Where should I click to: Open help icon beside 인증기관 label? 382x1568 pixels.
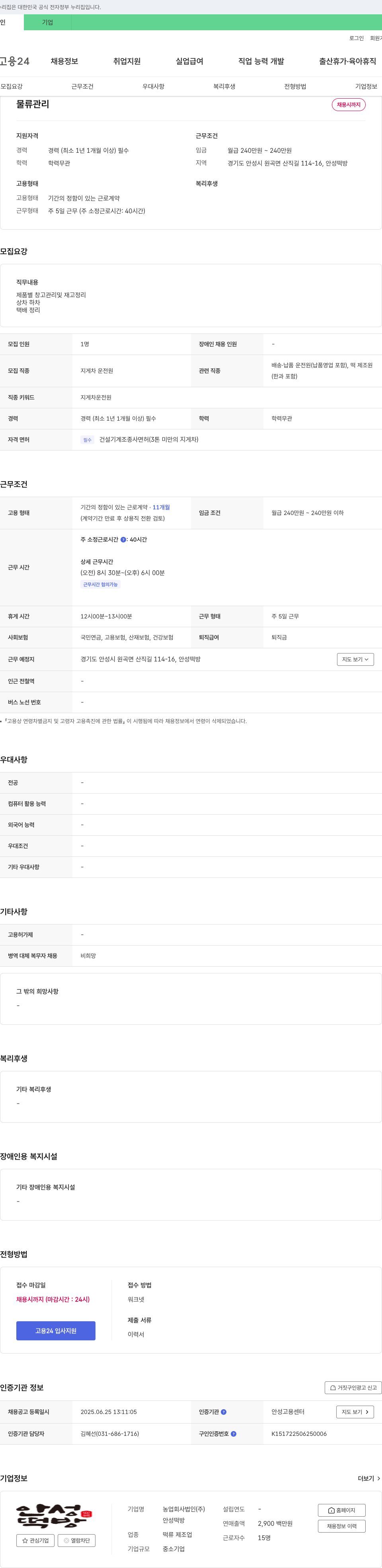(223, 1412)
